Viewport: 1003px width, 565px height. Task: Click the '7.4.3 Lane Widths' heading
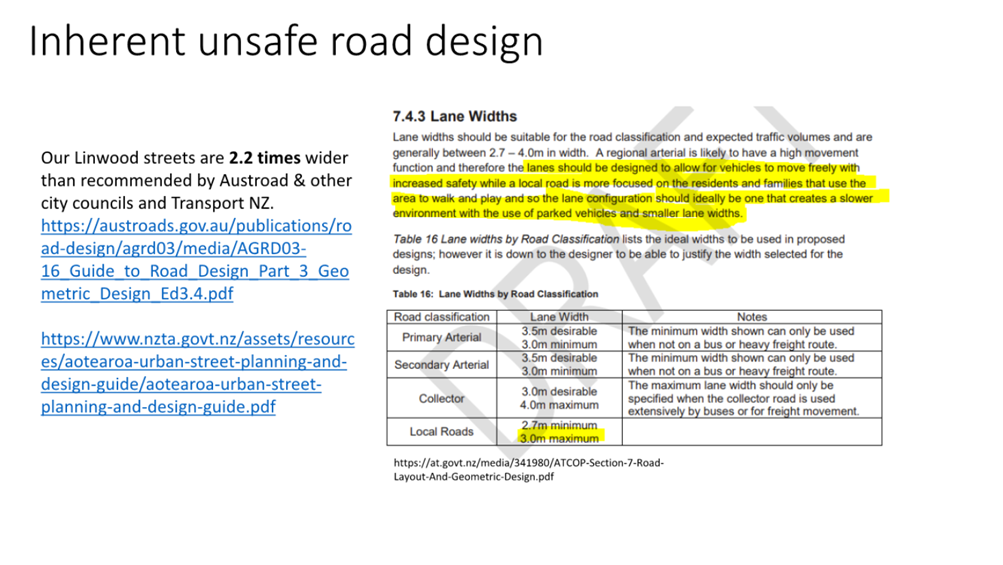pos(455,116)
